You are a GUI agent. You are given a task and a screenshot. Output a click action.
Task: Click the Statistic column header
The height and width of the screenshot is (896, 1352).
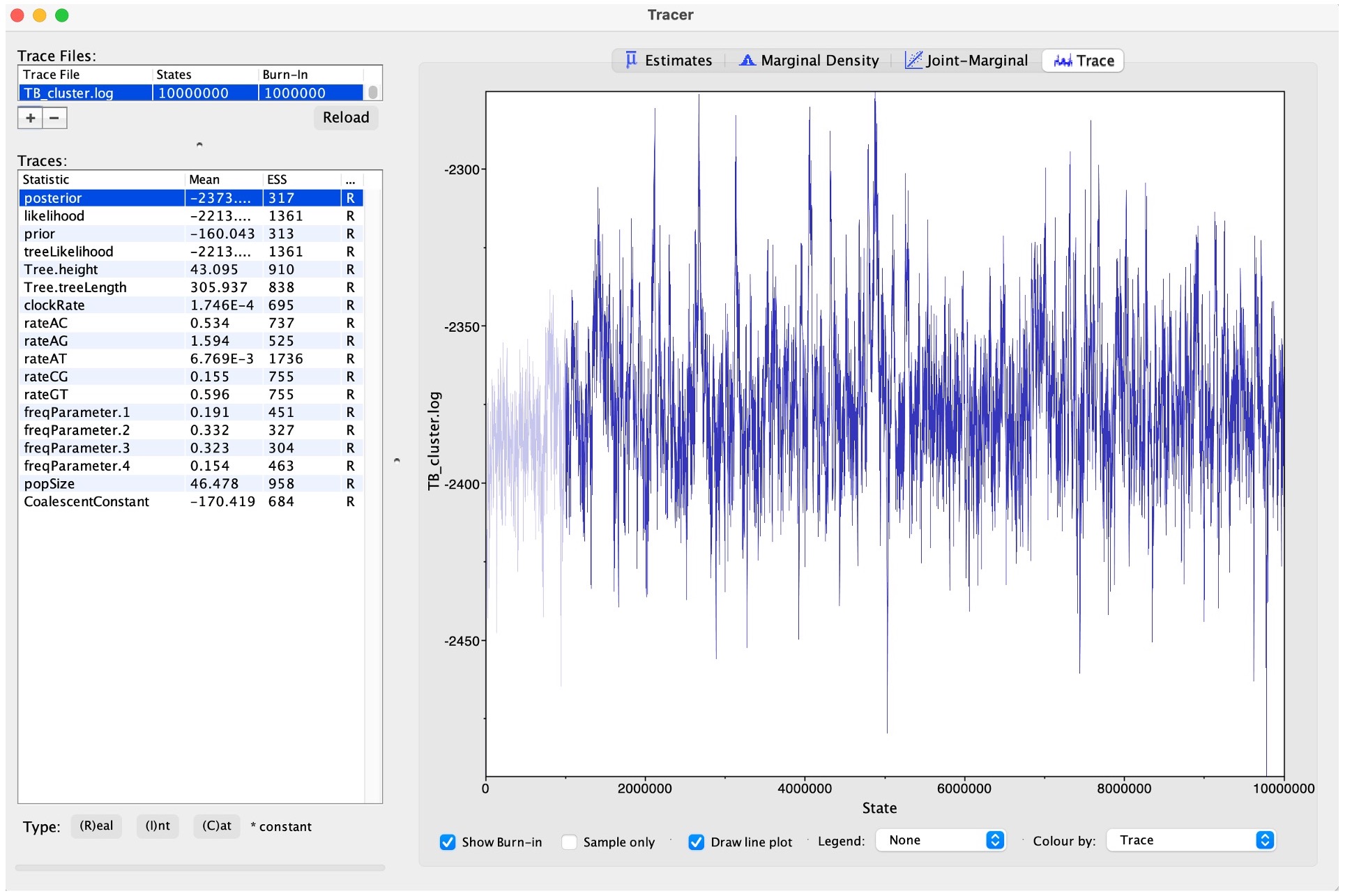102,180
